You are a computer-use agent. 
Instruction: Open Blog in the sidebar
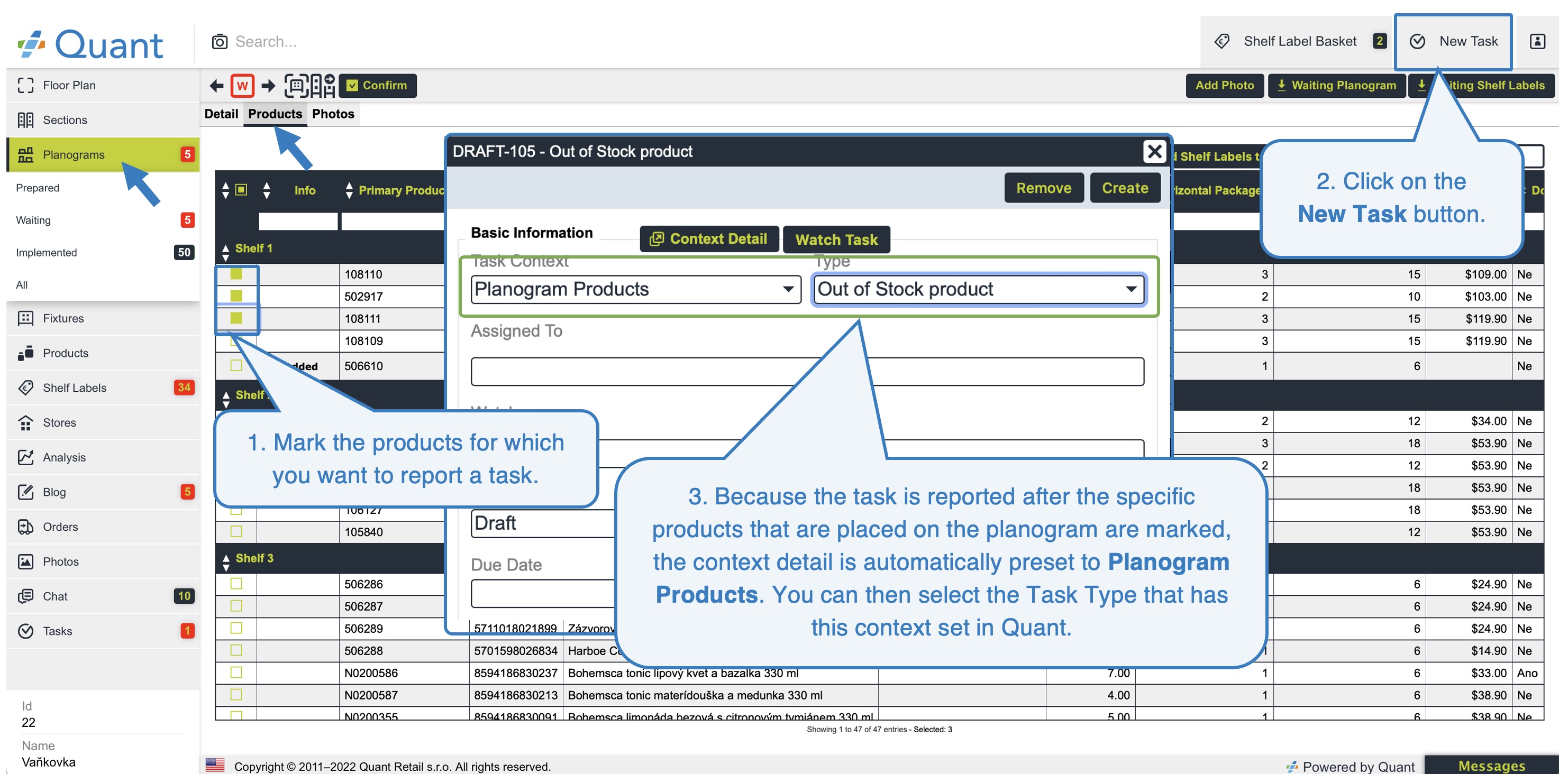coord(102,492)
